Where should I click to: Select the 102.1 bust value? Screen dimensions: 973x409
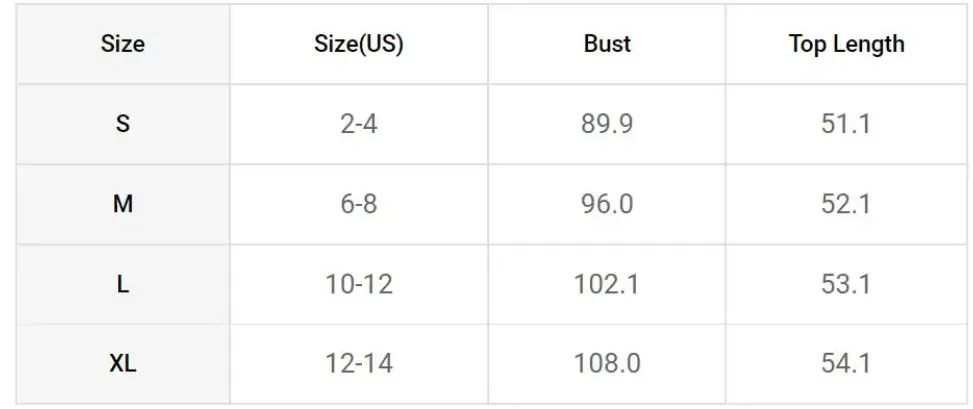(x=607, y=284)
